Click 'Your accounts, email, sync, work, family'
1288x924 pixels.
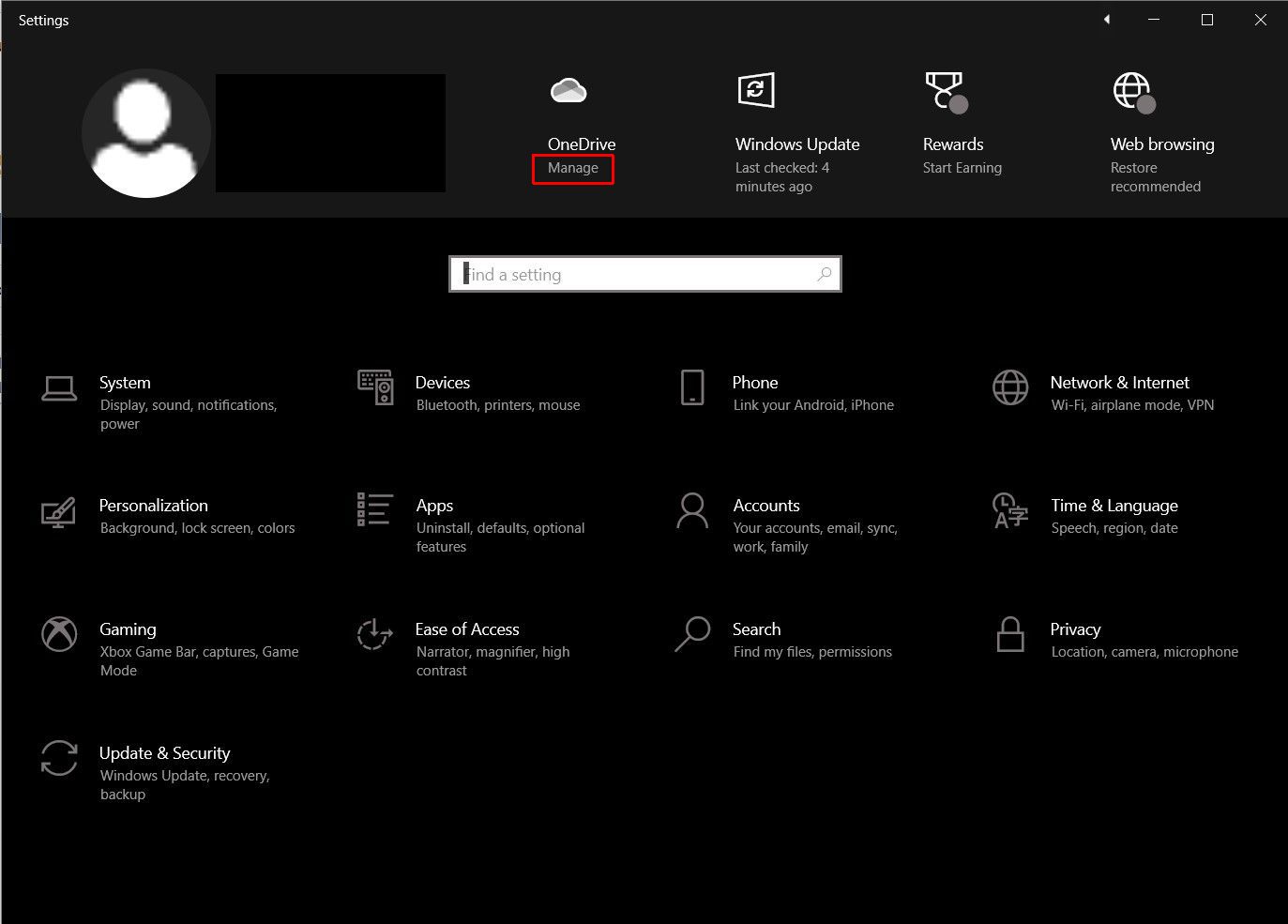(x=815, y=538)
